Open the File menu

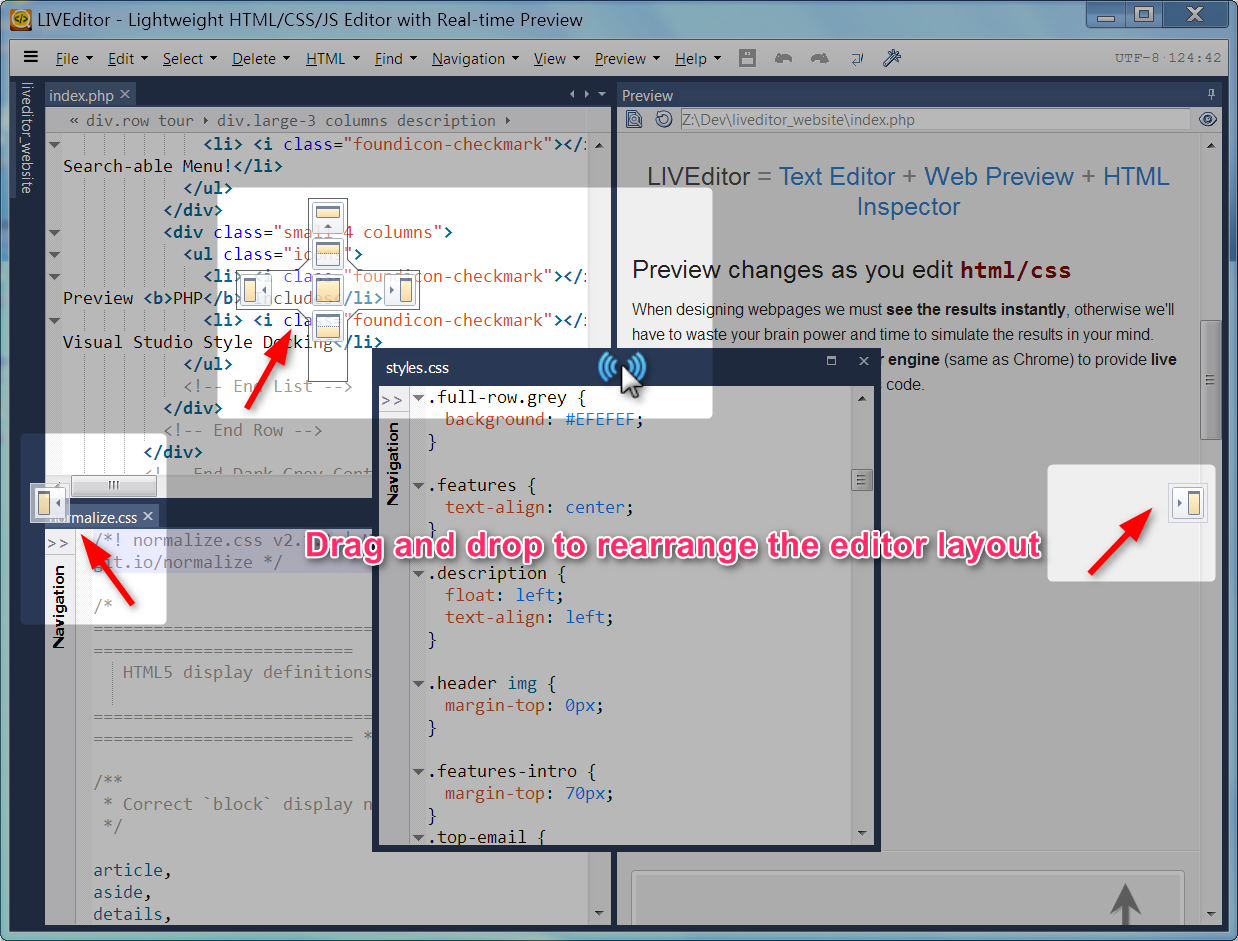click(73, 59)
